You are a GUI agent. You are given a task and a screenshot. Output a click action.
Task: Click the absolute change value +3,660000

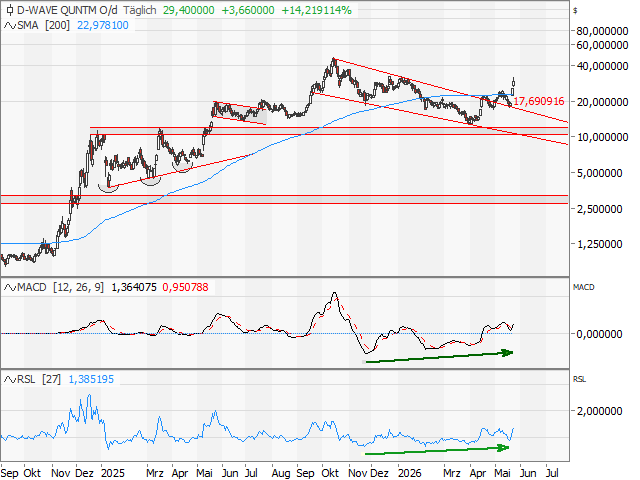248,10
